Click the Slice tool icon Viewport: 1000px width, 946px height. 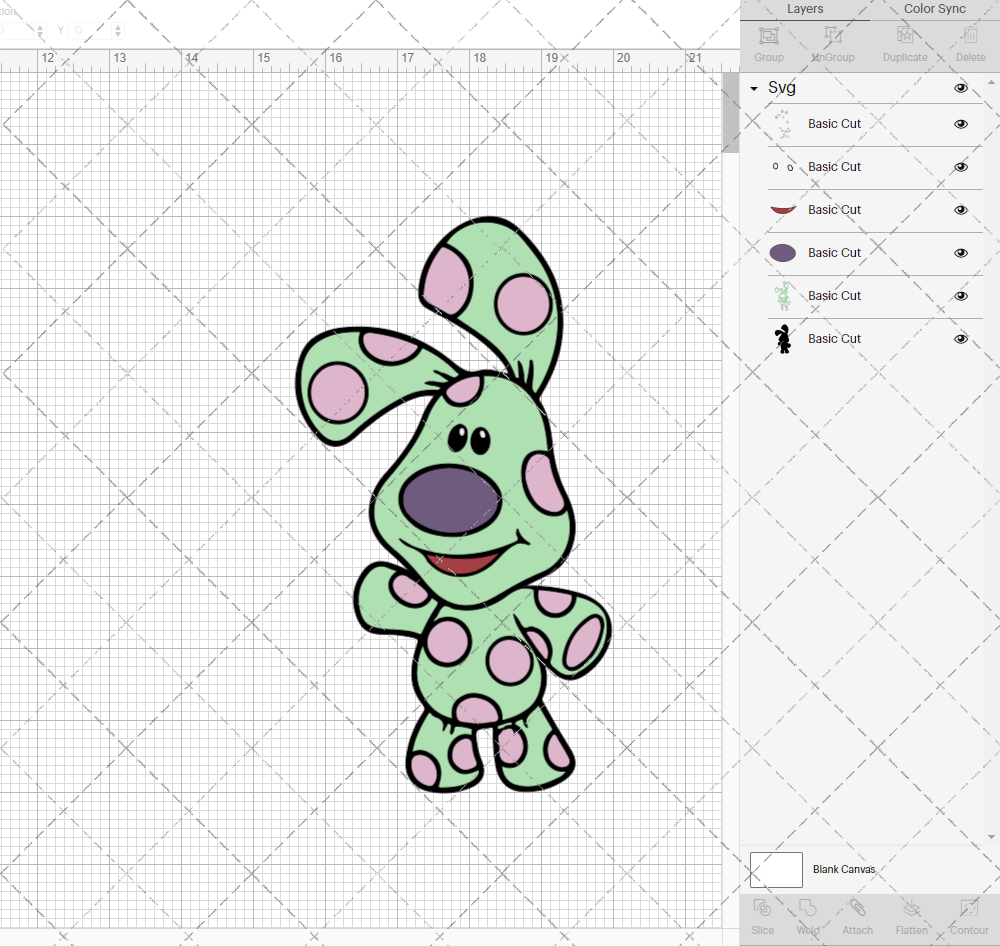762,908
